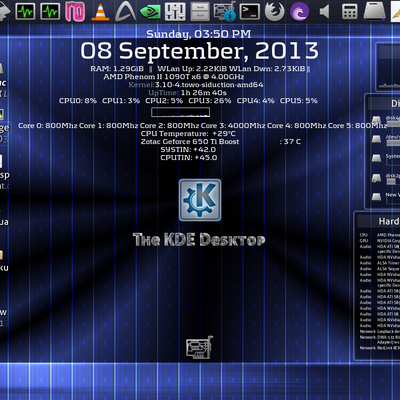Open the grey disk drive icon in the top panel
Viewport: 400px width, 400px height.
click(375, 11)
